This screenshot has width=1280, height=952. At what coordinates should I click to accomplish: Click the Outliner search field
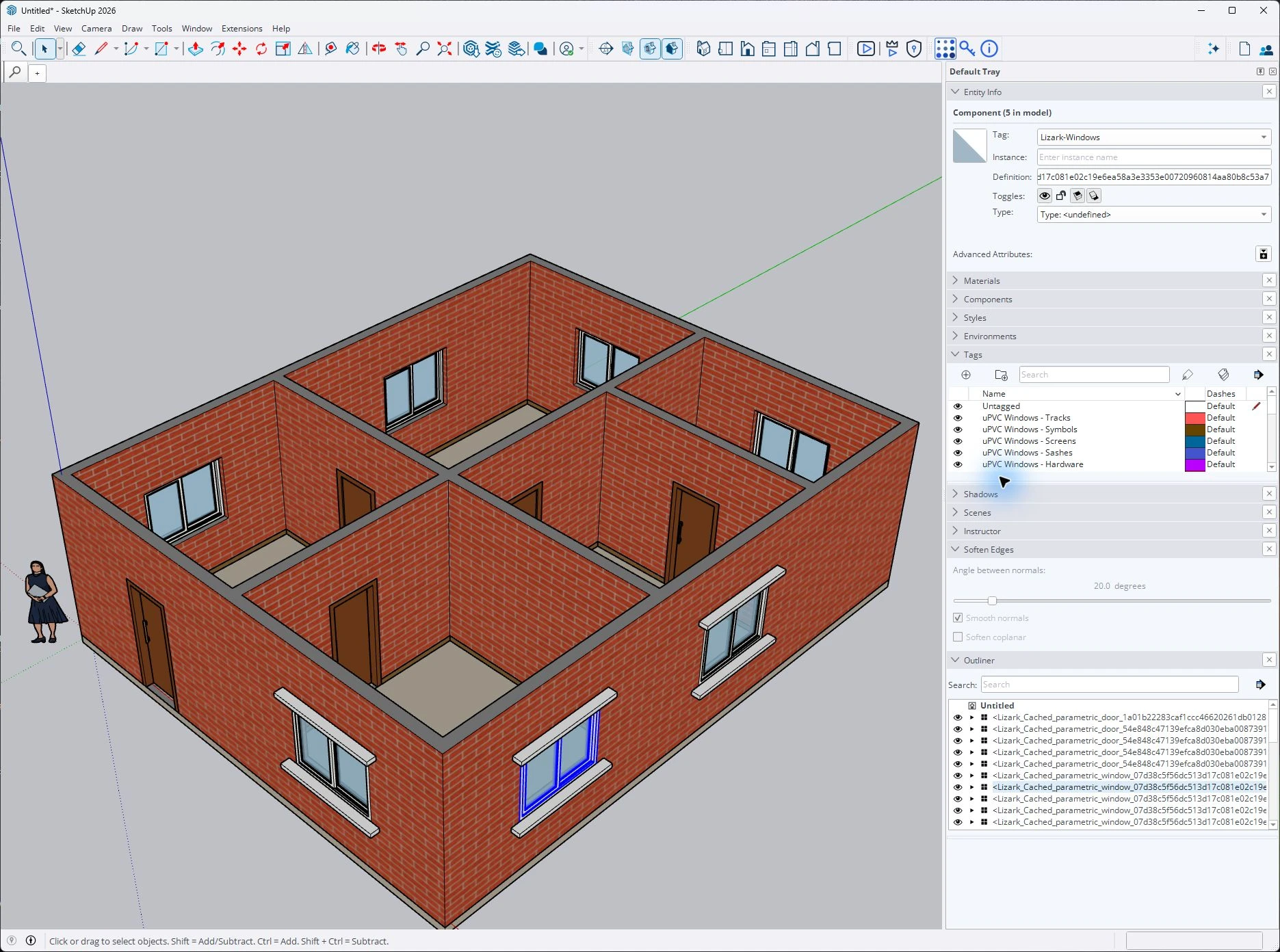(x=1109, y=685)
